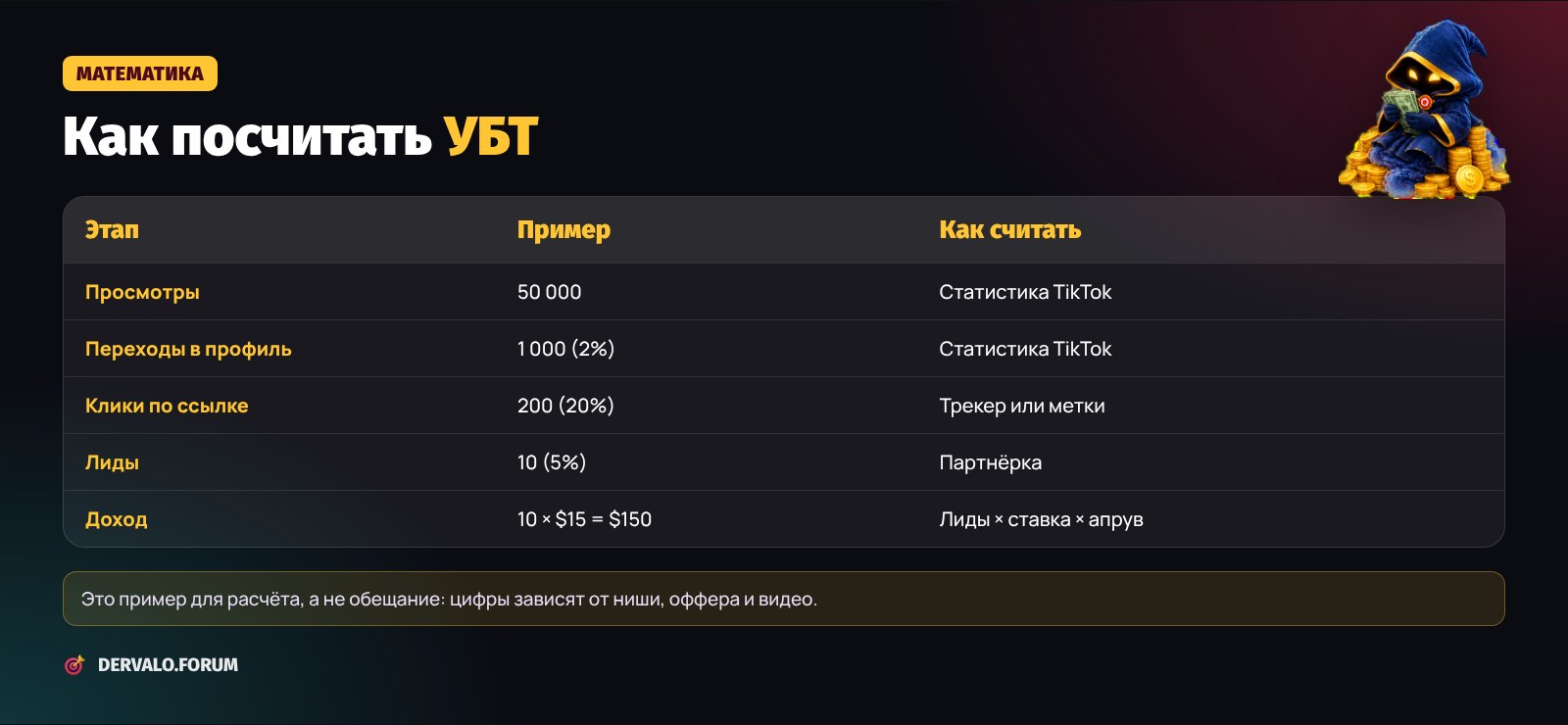This screenshot has width=1568, height=725.
Task: Select the Лиды row label
Action: coord(112,462)
